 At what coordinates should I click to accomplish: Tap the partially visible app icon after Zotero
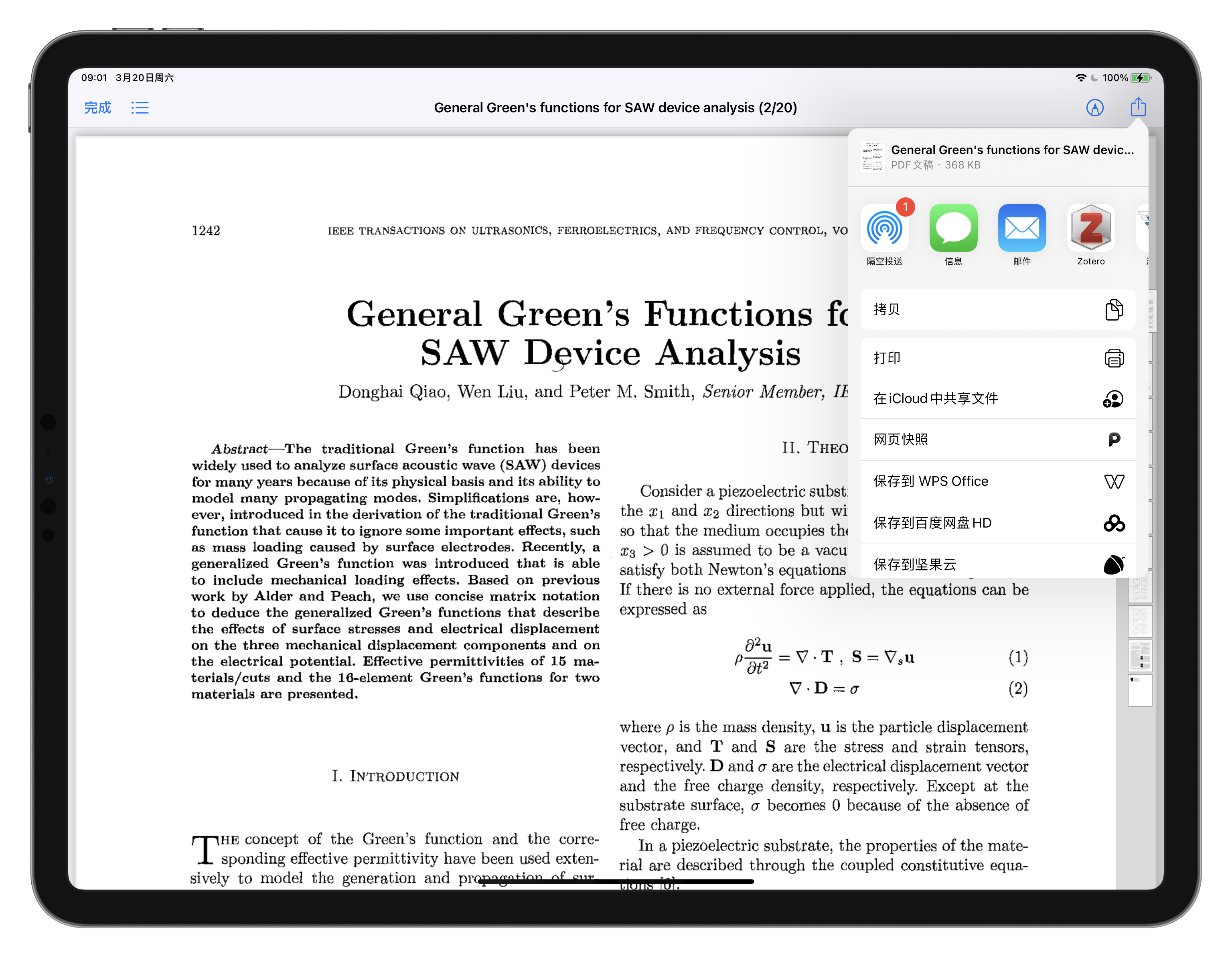point(1143,228)
